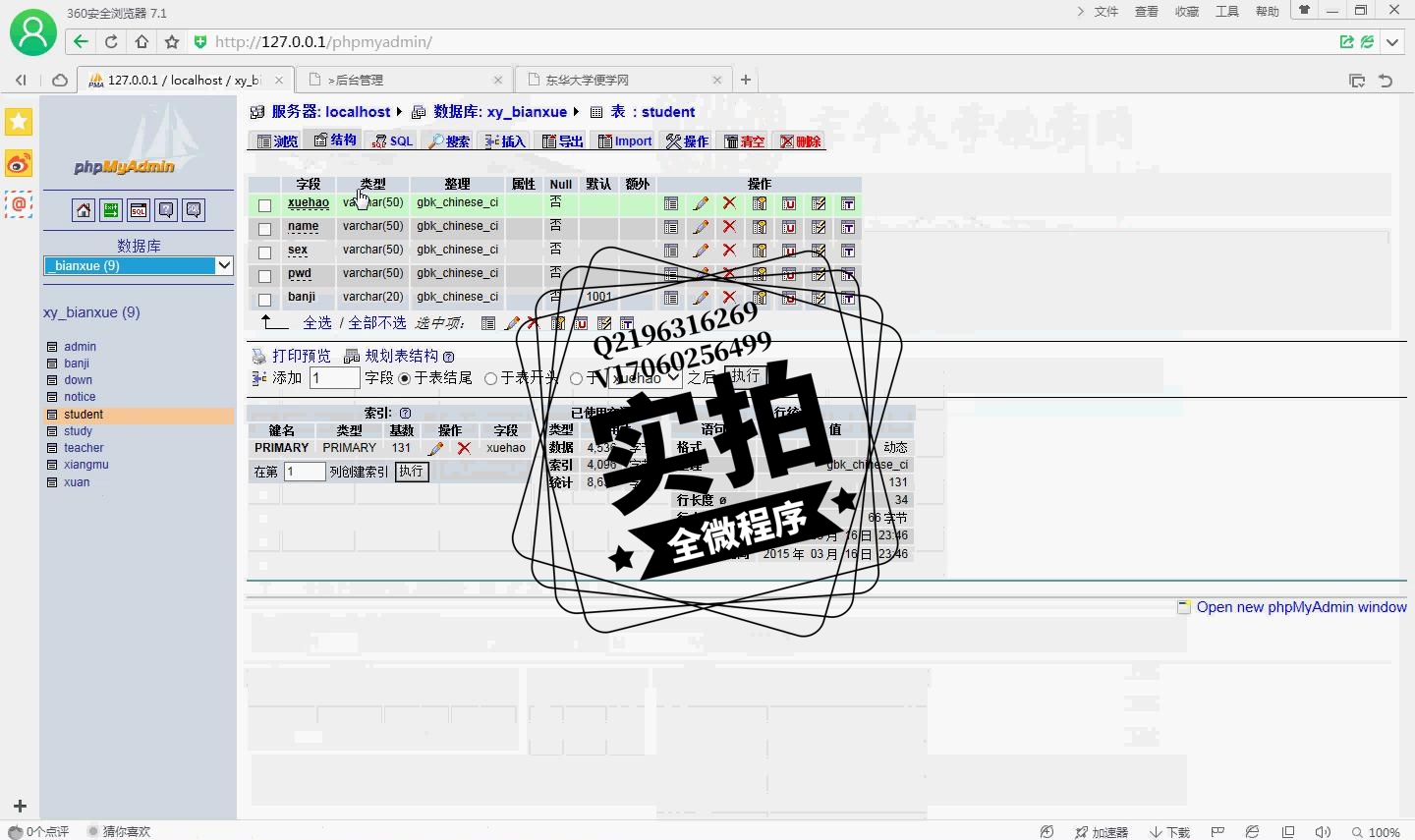Bookmark page with the star icon
Screen dimensions: 1415x840
(x=172, y=41)
